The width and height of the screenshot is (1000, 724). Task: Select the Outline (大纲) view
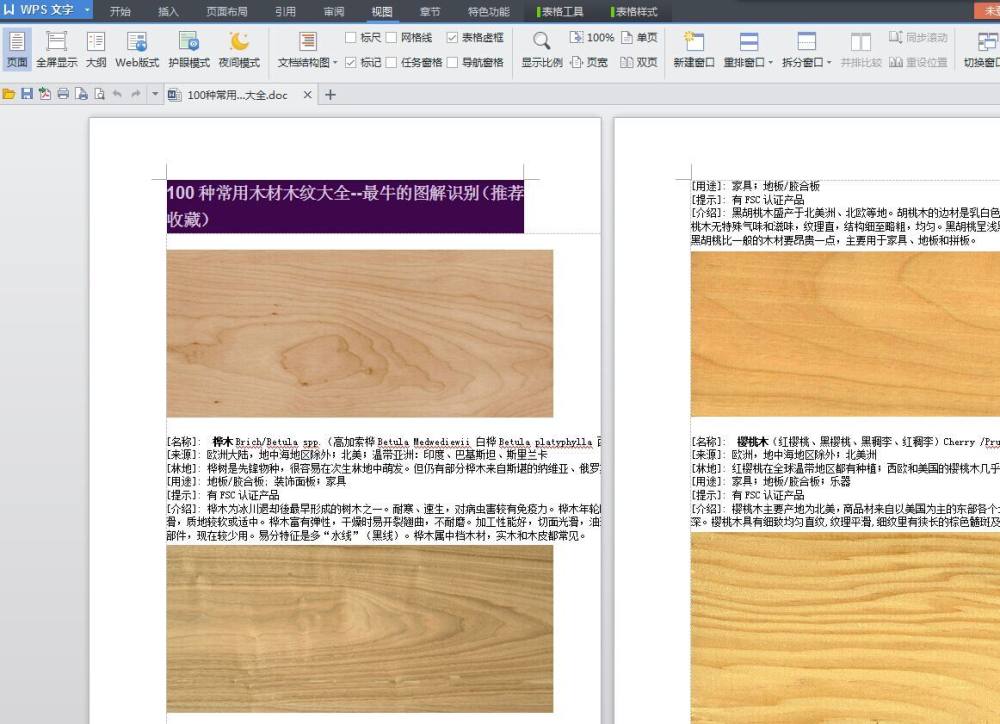point(95,49)
